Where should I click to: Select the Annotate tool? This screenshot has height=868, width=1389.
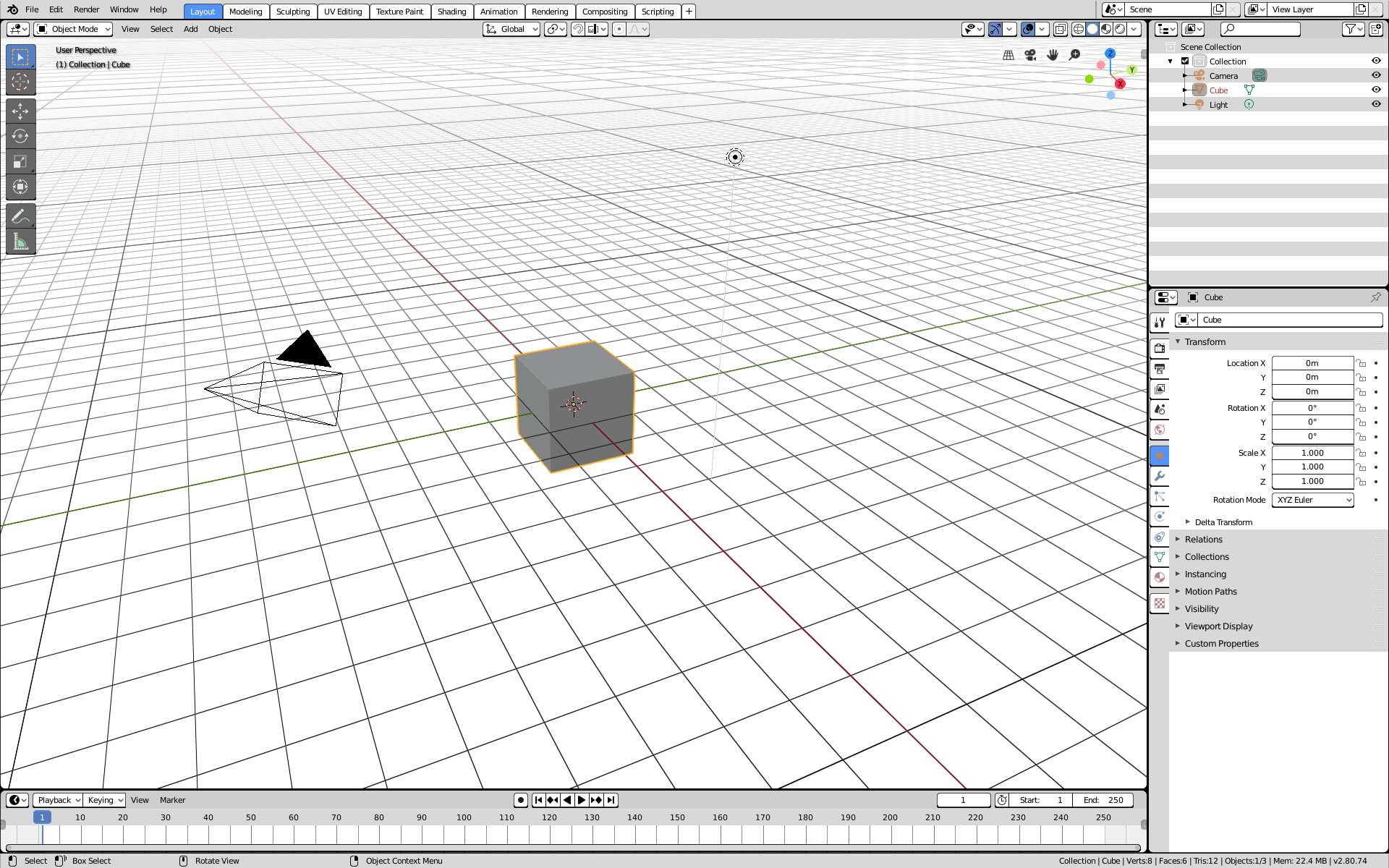point(20,216)
